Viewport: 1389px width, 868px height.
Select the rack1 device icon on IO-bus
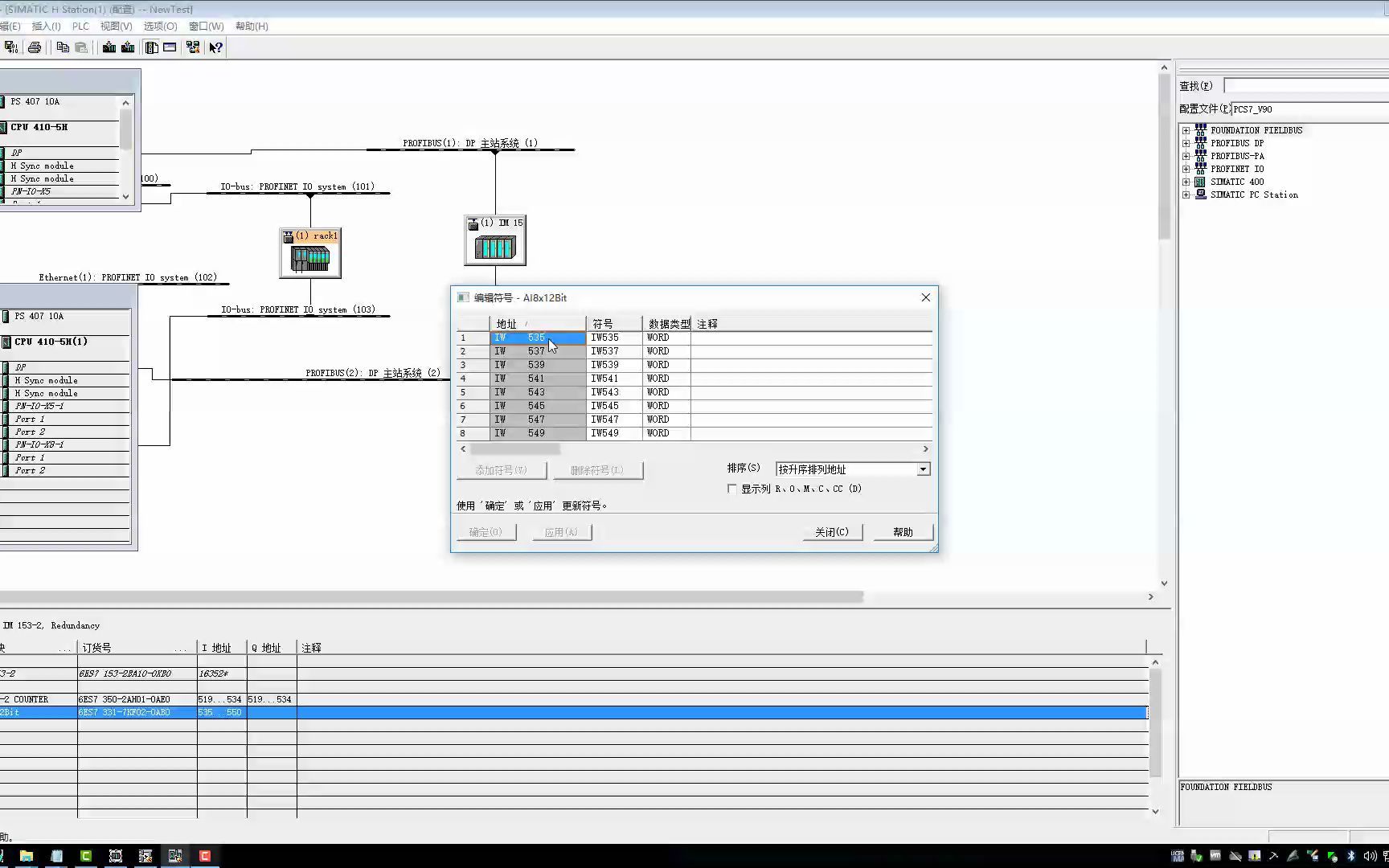click(310, 253)
